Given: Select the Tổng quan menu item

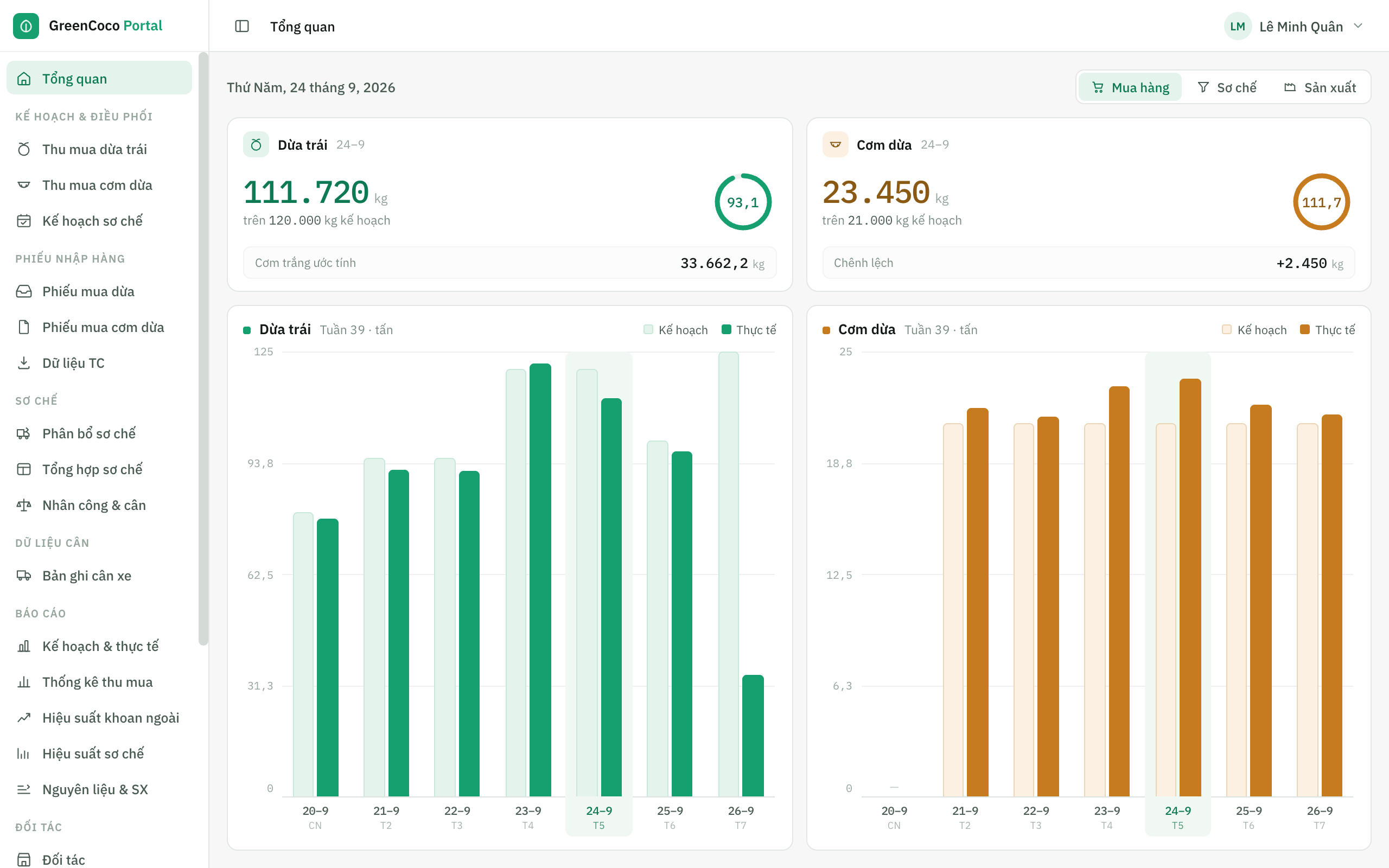Looking at the screenshot, I should 99,78.
